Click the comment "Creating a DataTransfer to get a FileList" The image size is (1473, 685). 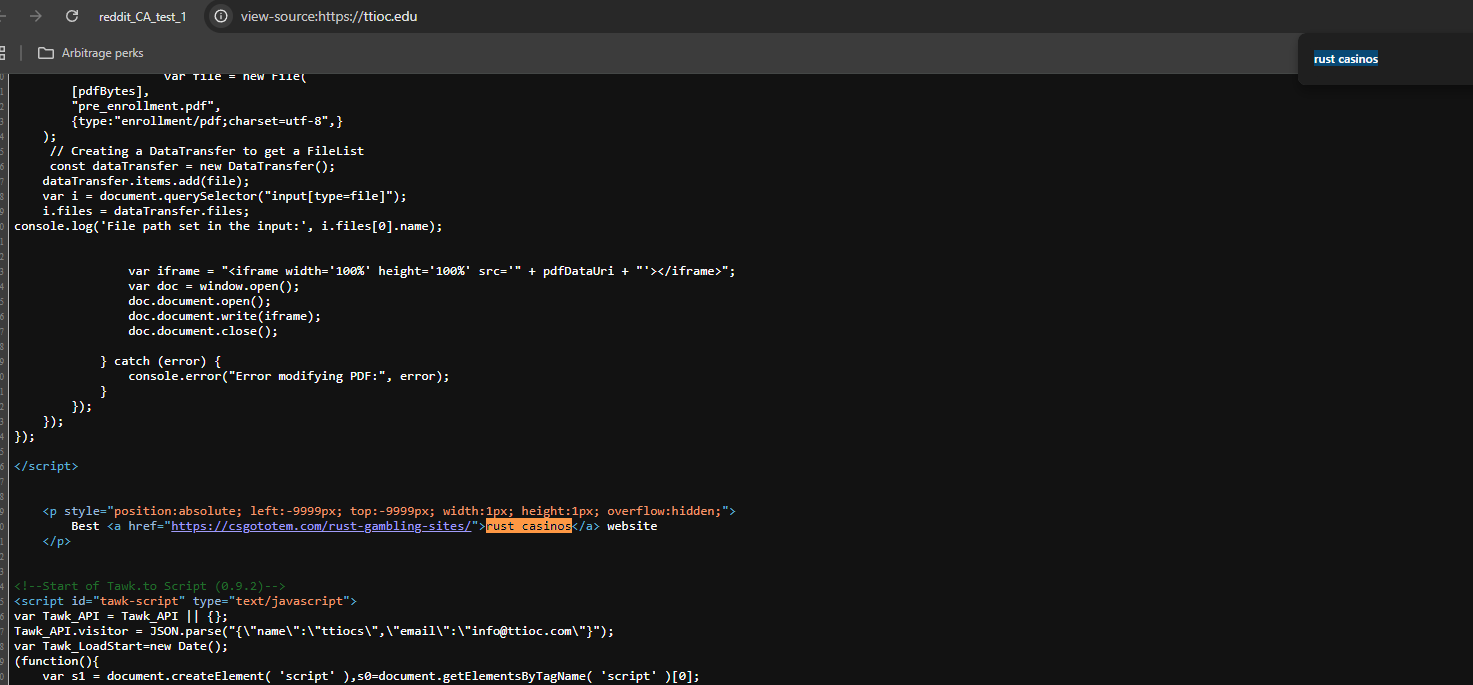click(207, 151)
